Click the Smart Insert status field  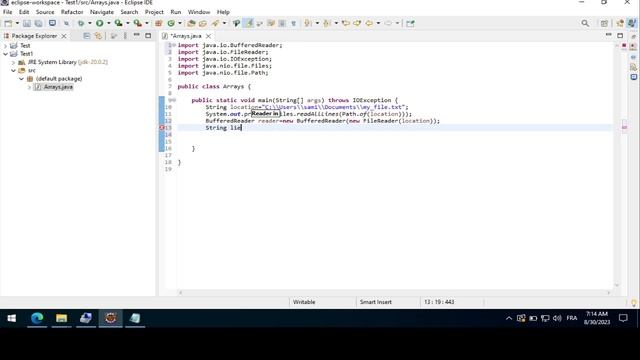(x=376, y=302)
